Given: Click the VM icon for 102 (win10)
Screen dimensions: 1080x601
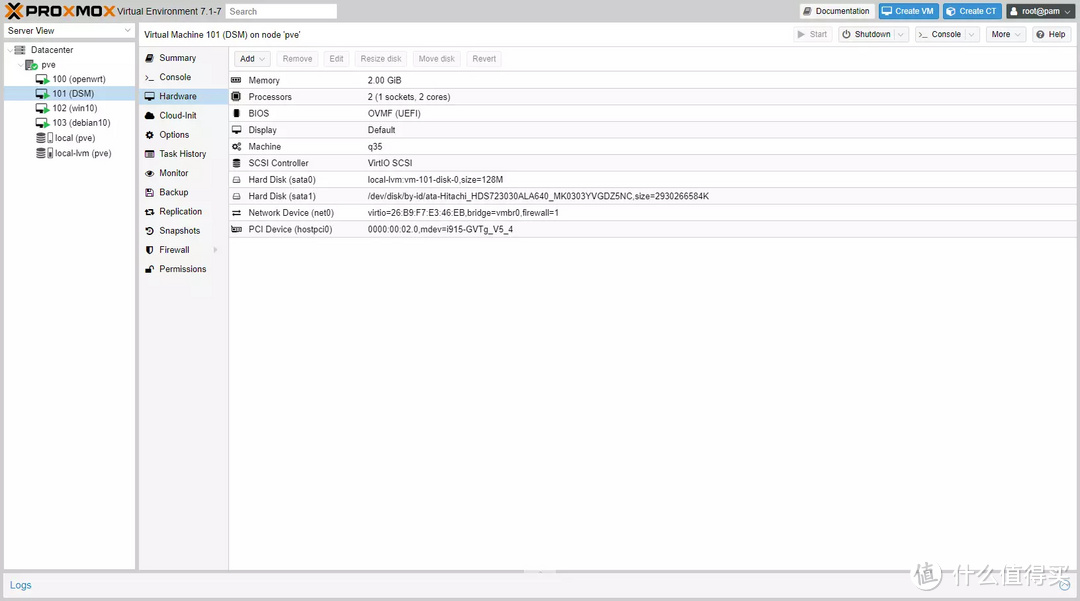Looking at the screenshot, I should pos(42,108).
